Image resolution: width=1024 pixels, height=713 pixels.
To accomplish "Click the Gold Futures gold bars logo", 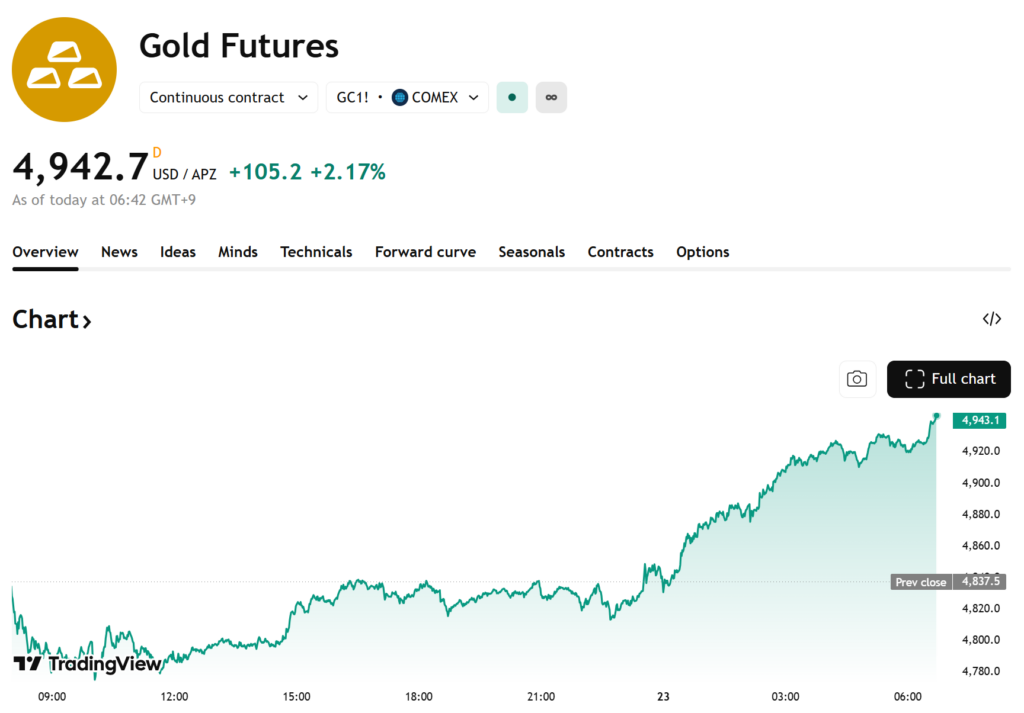I will pyautogui.click(x=64, y=70).
